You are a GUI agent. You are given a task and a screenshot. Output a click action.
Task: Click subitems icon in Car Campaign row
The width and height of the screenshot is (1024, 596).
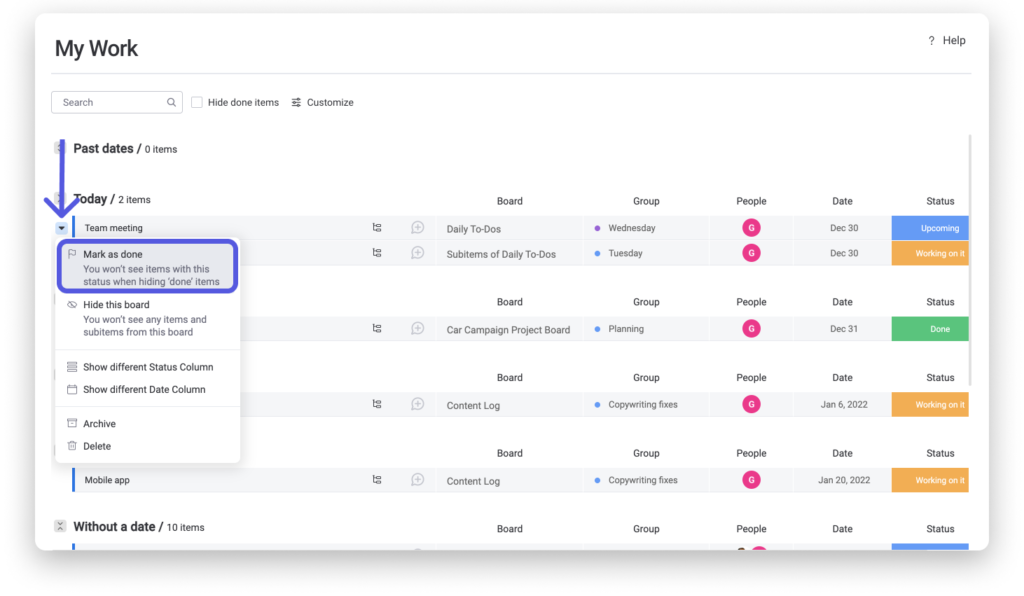pos(377,329)
